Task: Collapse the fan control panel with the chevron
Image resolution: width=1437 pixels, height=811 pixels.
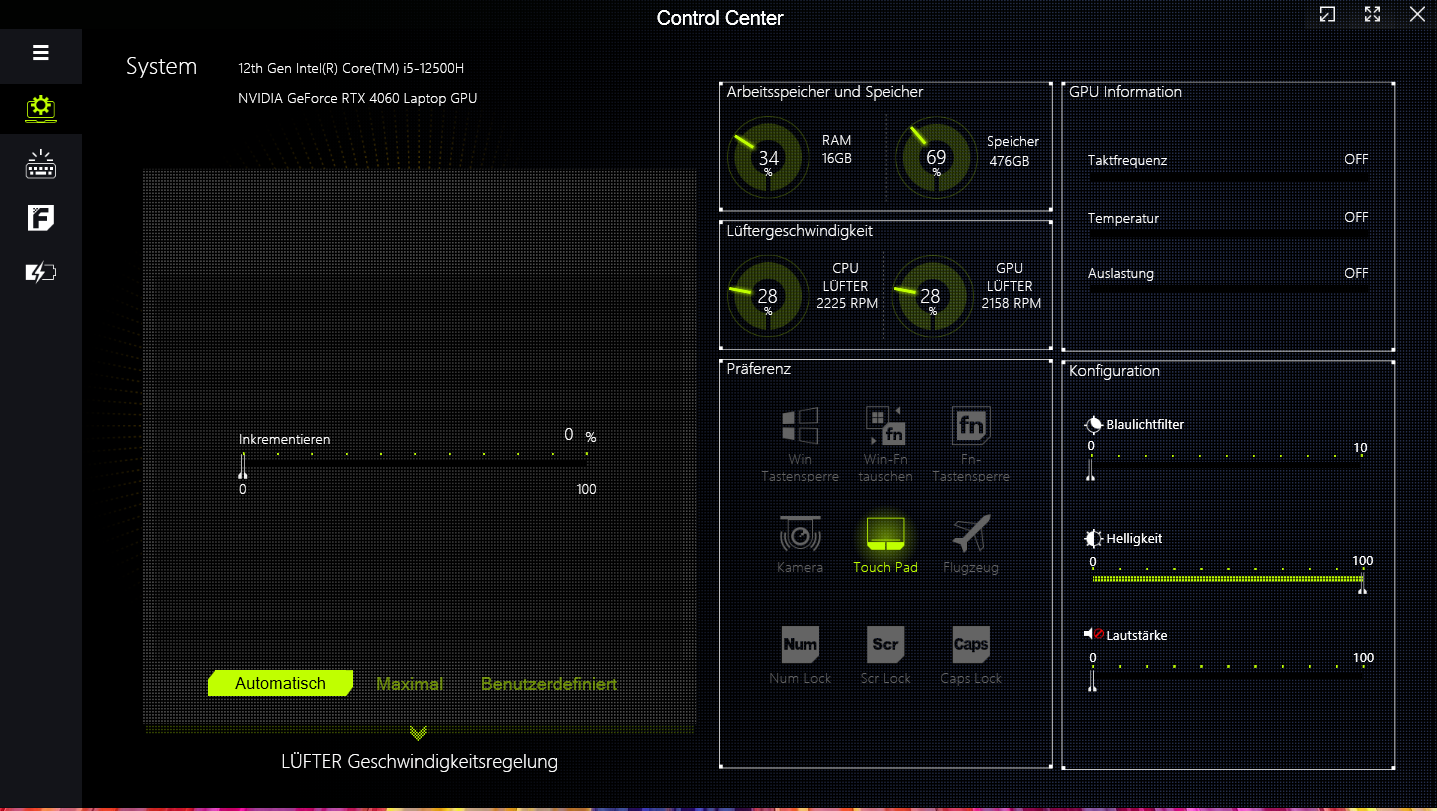Action: click(418, 734)
